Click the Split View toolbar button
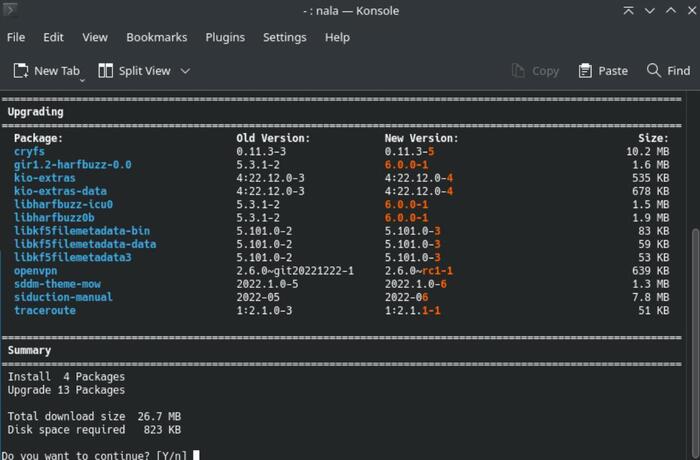This screenshot has width=700, height=460. [134, 71]
